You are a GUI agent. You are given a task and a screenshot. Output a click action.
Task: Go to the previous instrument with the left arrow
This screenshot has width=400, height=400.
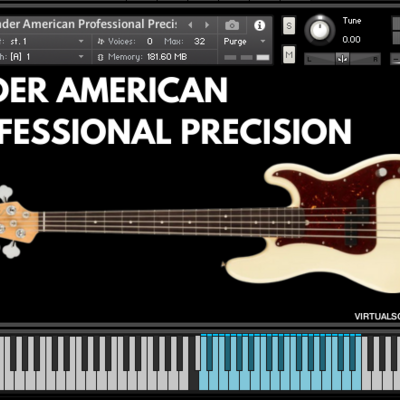point(190,25)
